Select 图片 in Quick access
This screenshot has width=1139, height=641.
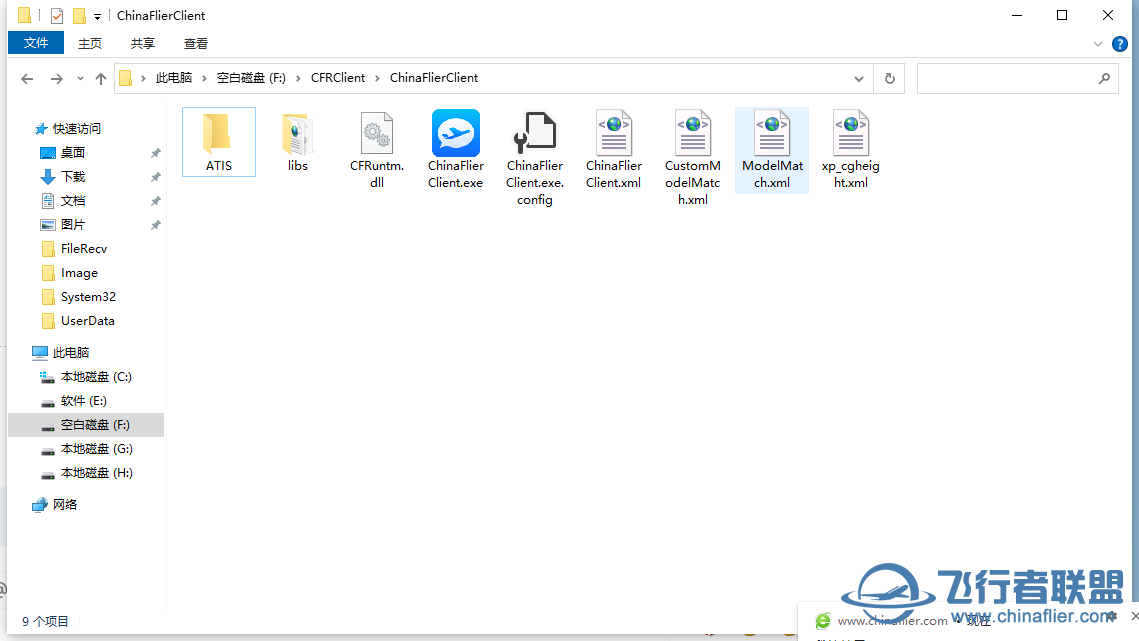click(x=73, y=225)
